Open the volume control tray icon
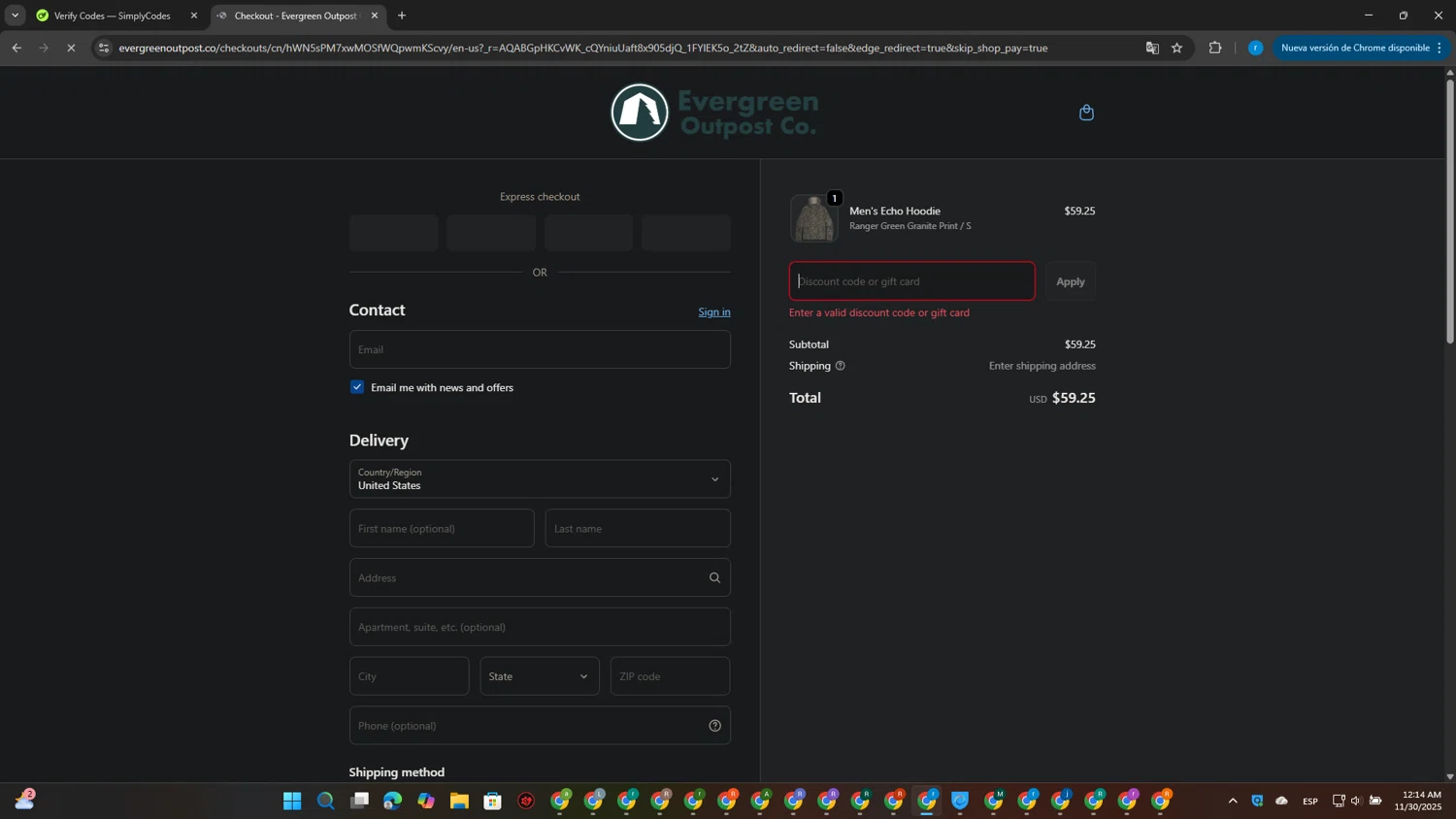 click(x=1356, y=801)
